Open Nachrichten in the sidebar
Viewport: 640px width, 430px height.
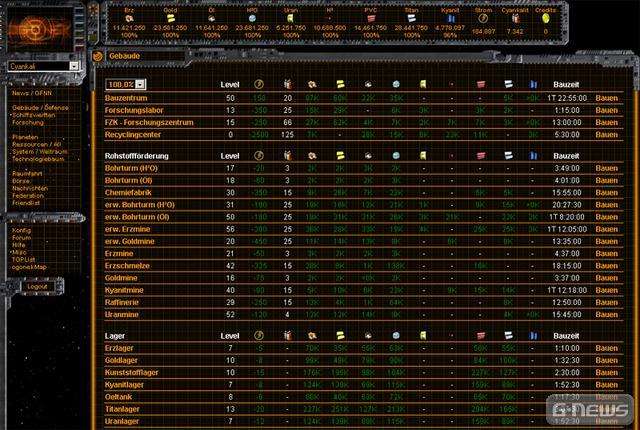(x=30, y=188)
